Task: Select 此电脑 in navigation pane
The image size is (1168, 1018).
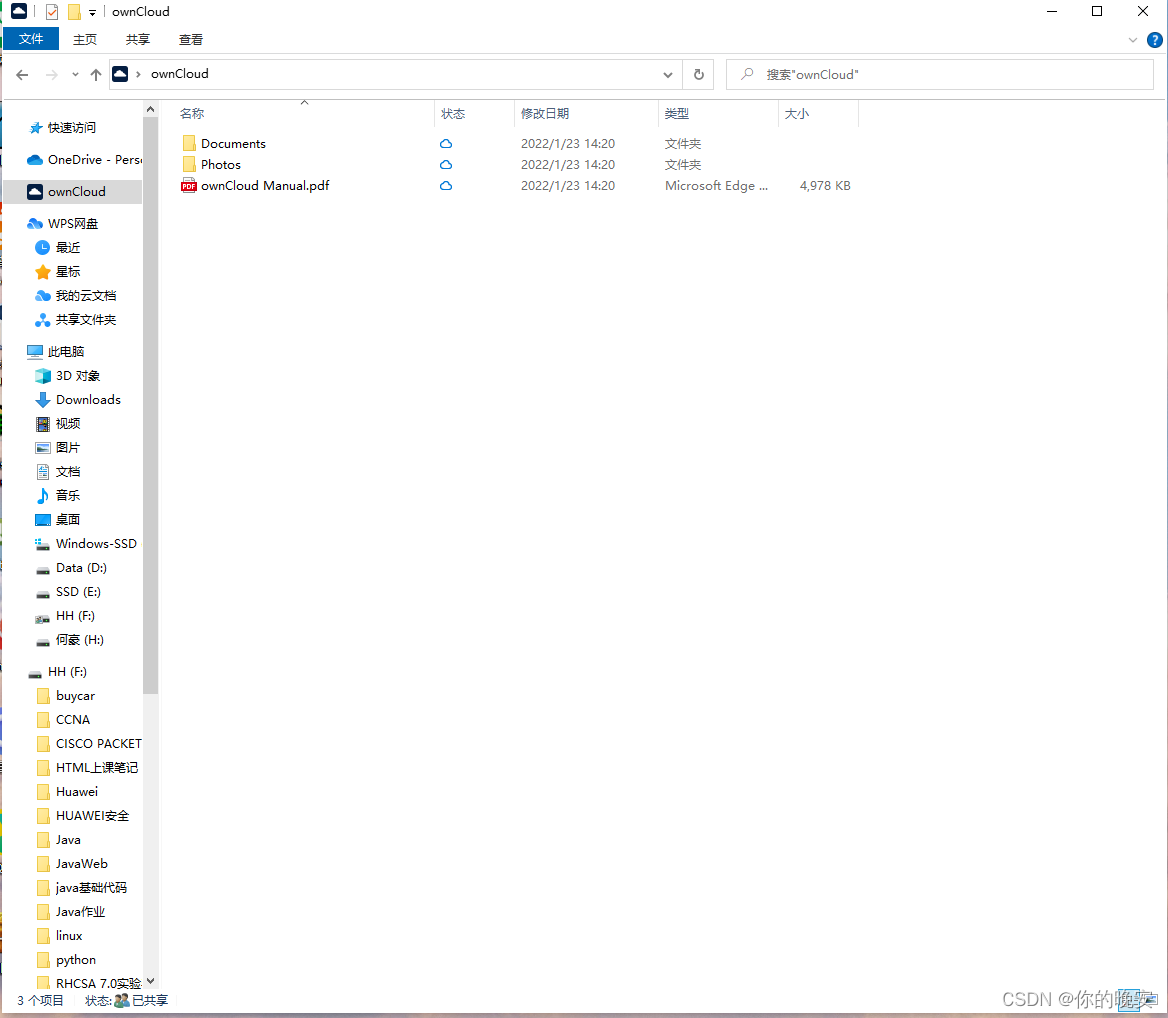Action: 66,351
